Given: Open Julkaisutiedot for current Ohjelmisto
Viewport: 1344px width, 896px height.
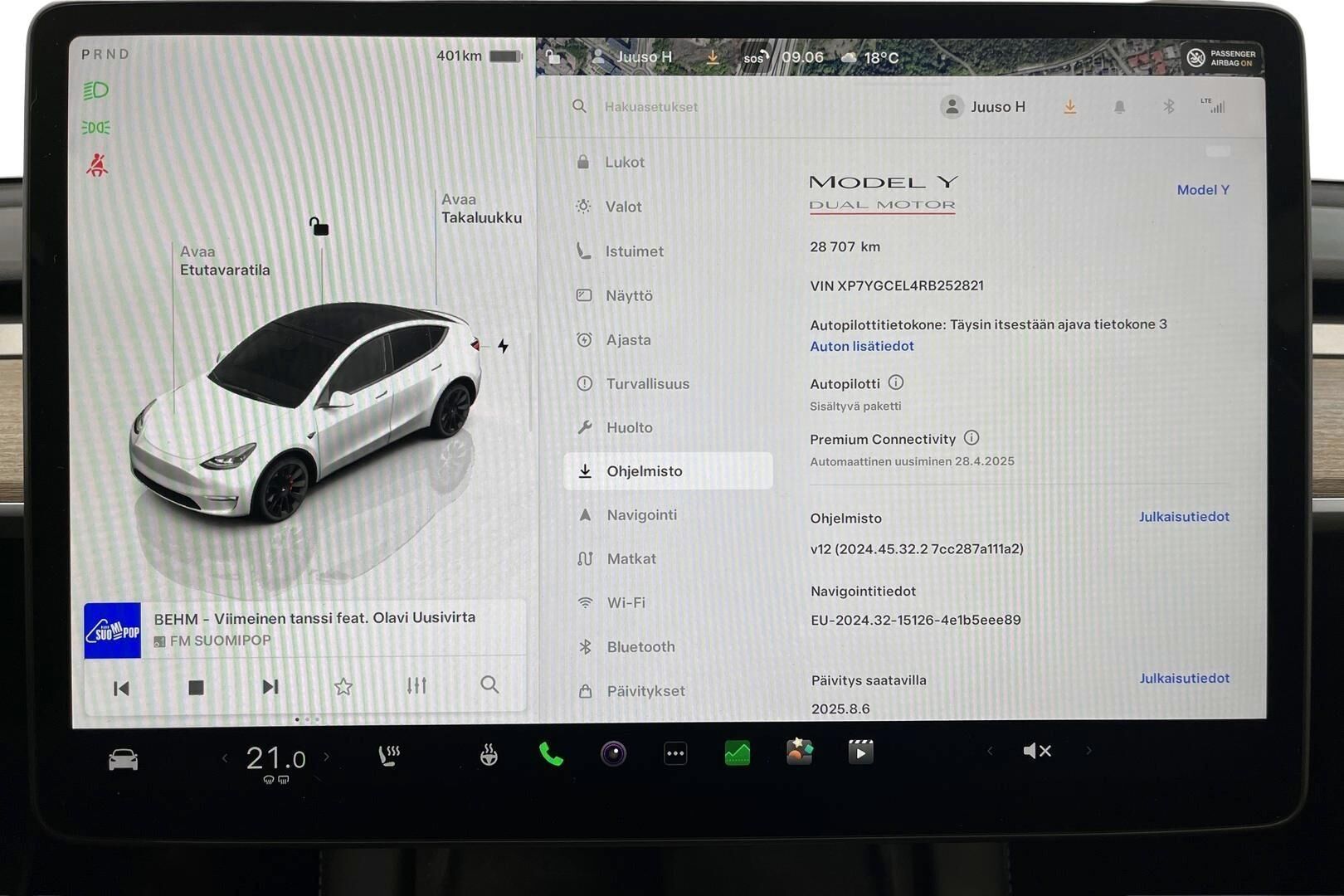Looking at the screenshot, I should pos(1184,516).
